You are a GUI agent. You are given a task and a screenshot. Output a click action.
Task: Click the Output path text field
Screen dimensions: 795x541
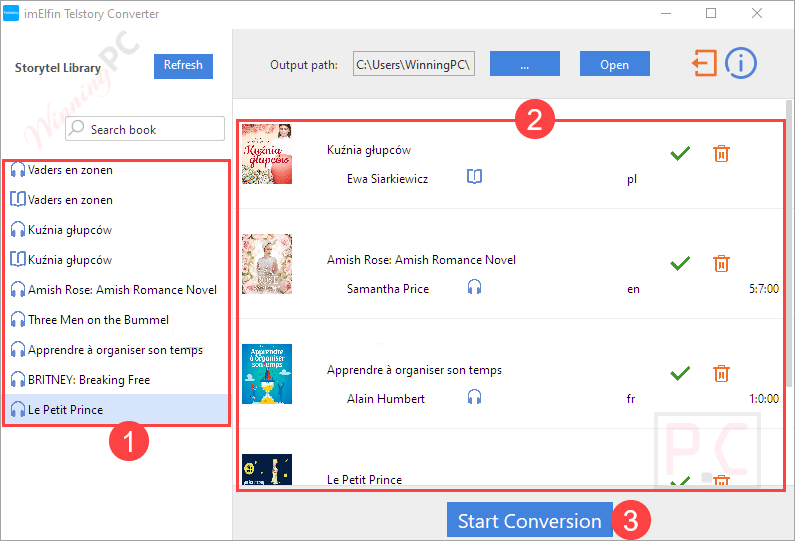coord(414,64)
